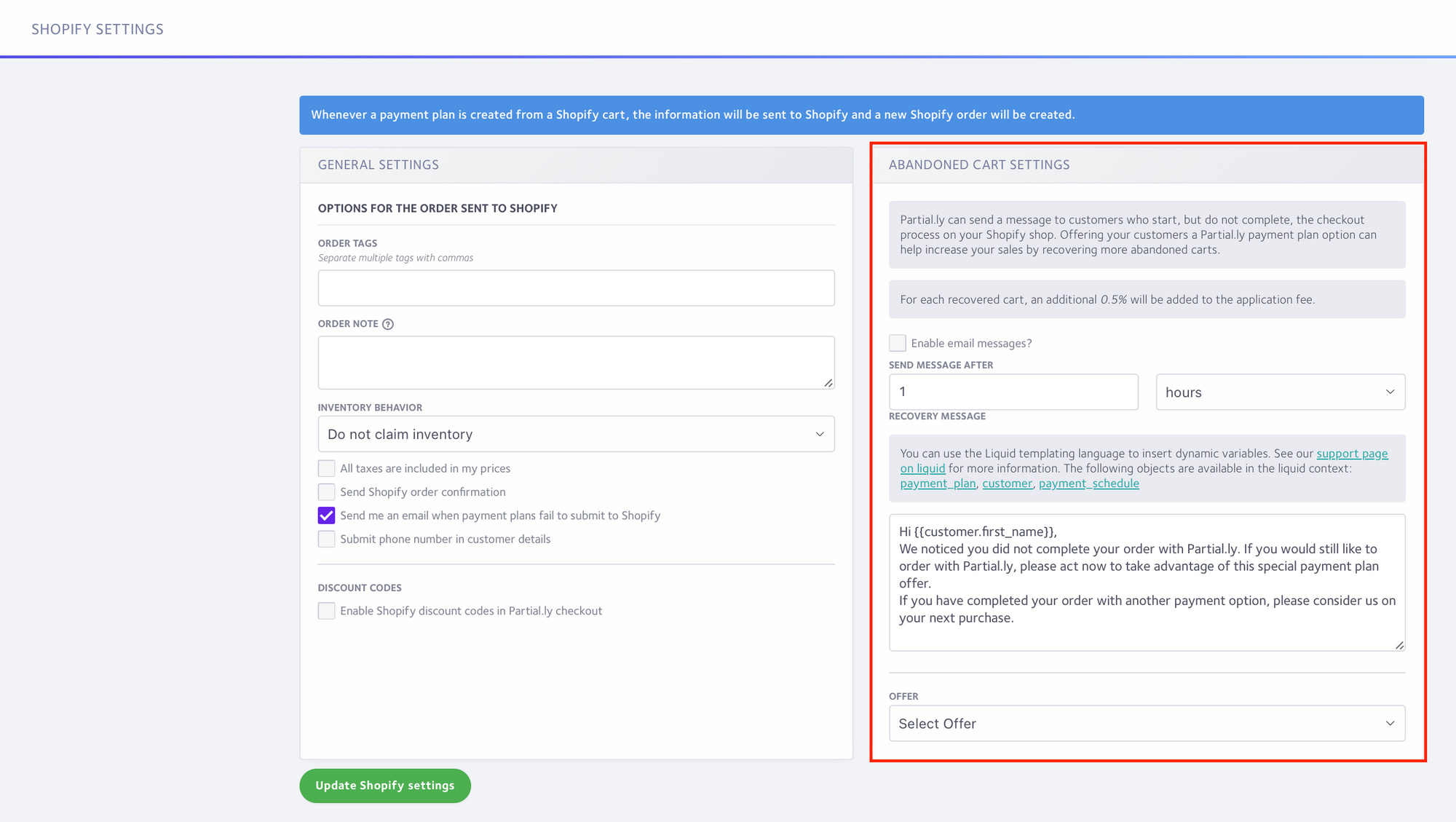This screenshot has width=1456, height=822.
Task: Click Update Shopify settings button
Action: (385, 785)
